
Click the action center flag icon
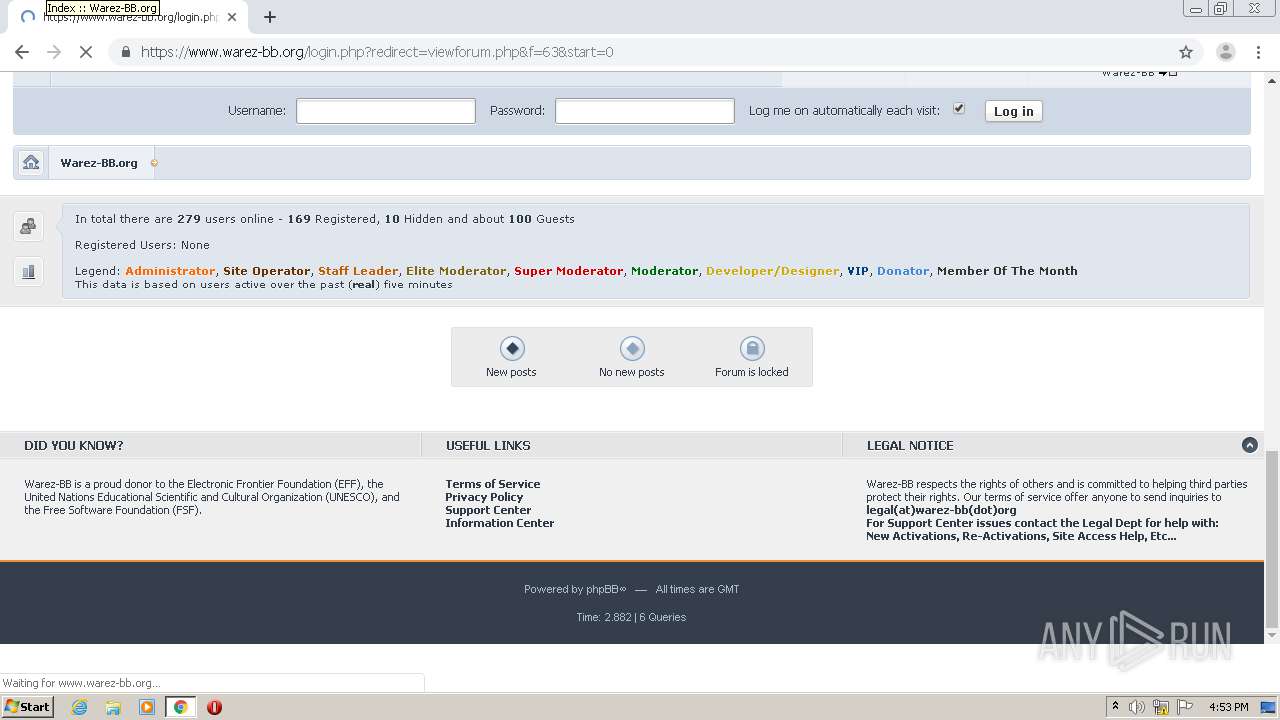[x=1185, y=707]
